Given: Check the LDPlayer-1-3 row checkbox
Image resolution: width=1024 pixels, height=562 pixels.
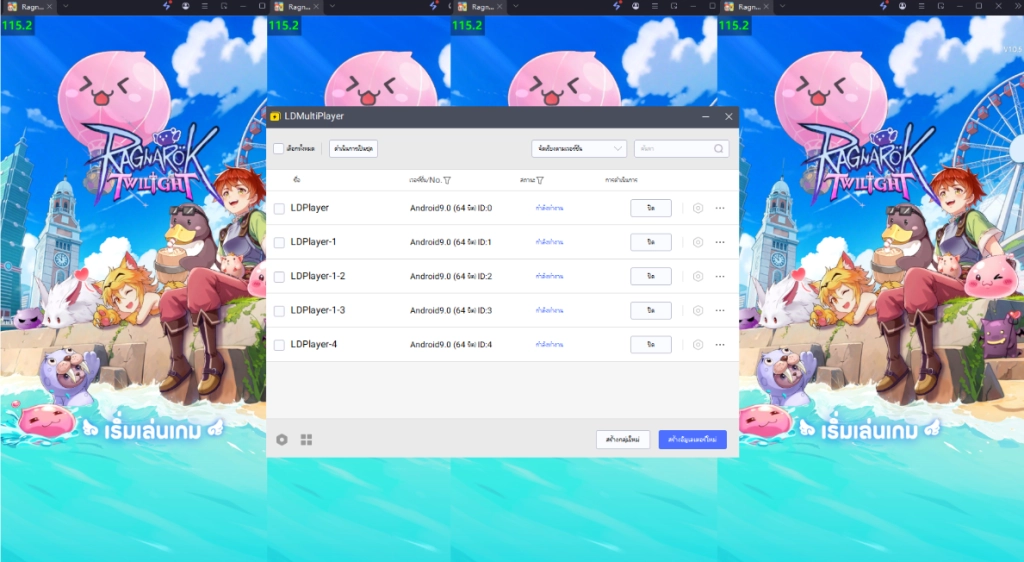Looking at the screenshot, I should [279, 311].
